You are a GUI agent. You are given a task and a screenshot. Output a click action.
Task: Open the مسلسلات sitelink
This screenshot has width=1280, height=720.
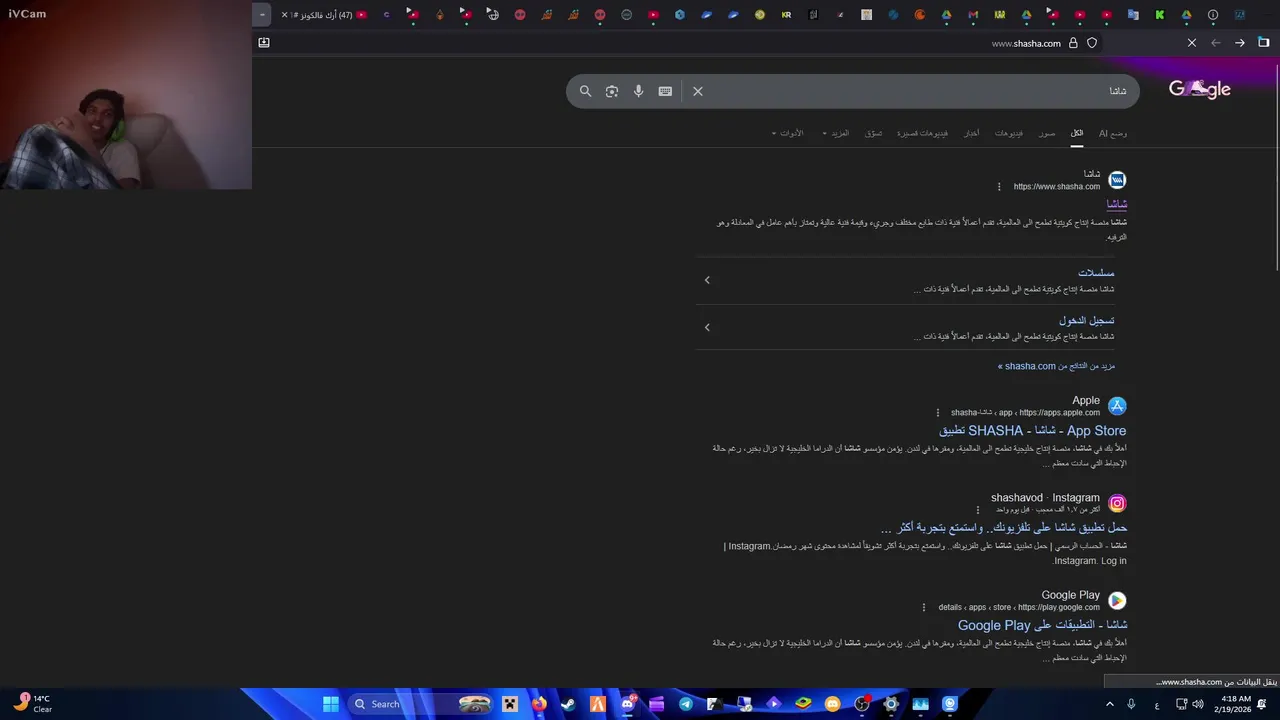tap(1096, 273)
